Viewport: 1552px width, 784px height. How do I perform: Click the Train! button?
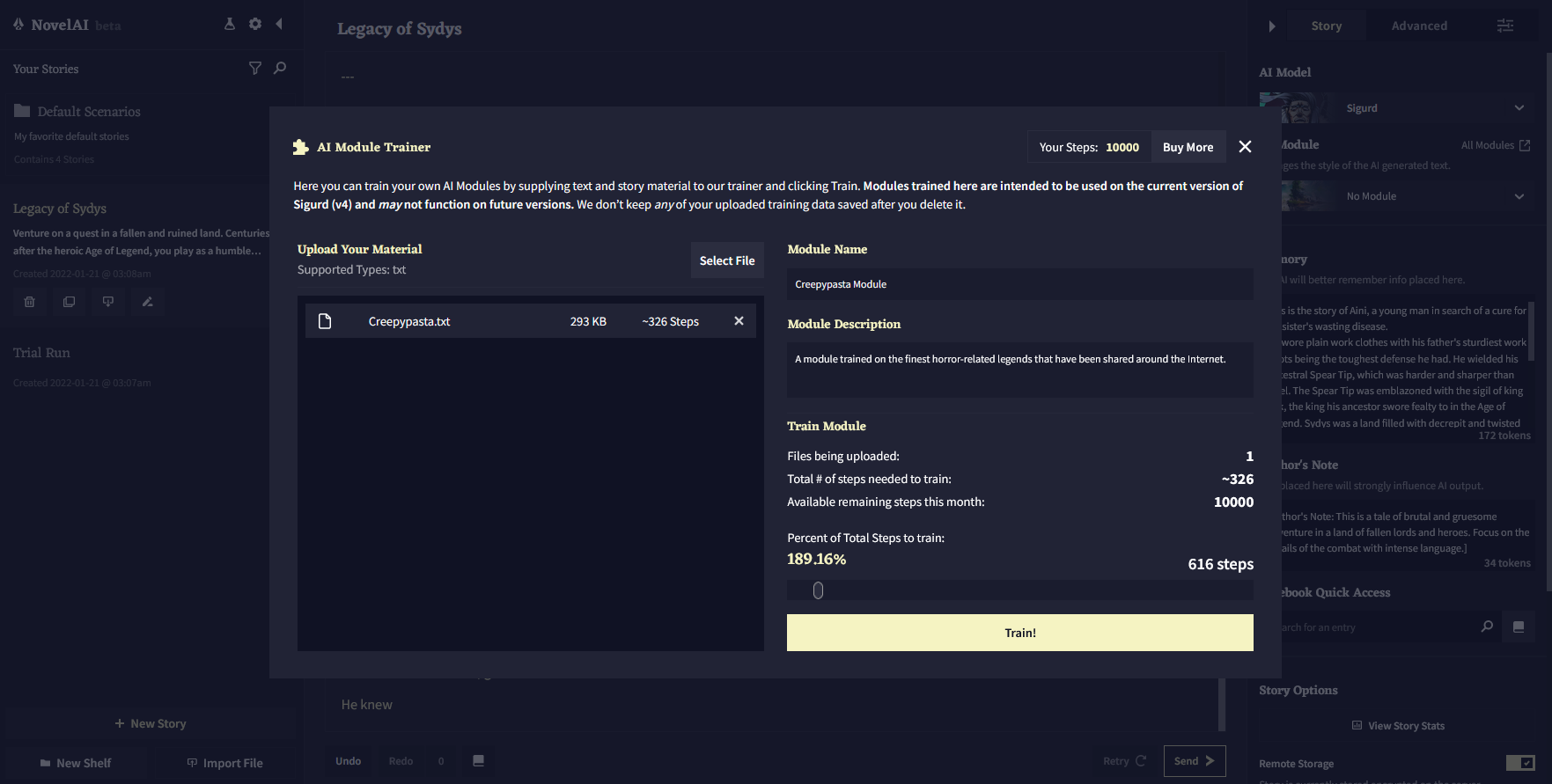click(1020, 633)
